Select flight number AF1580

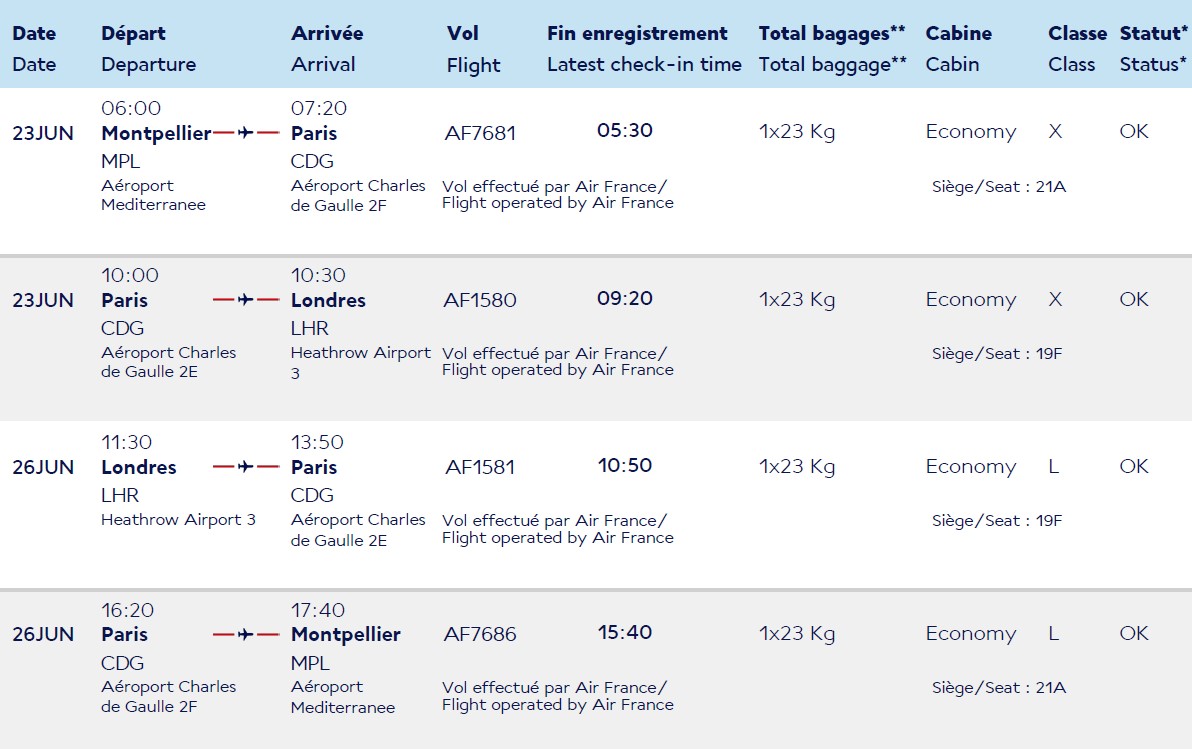(480, 300)
